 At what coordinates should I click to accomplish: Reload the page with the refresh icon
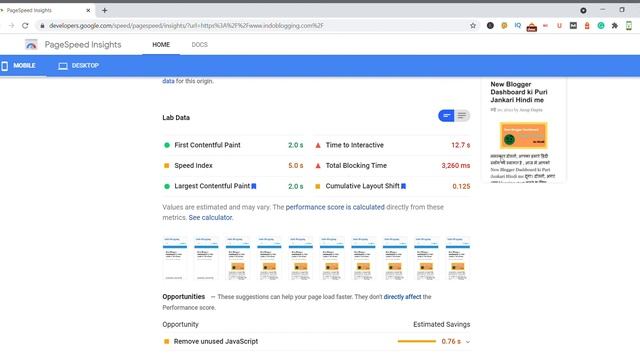(25, 26)
